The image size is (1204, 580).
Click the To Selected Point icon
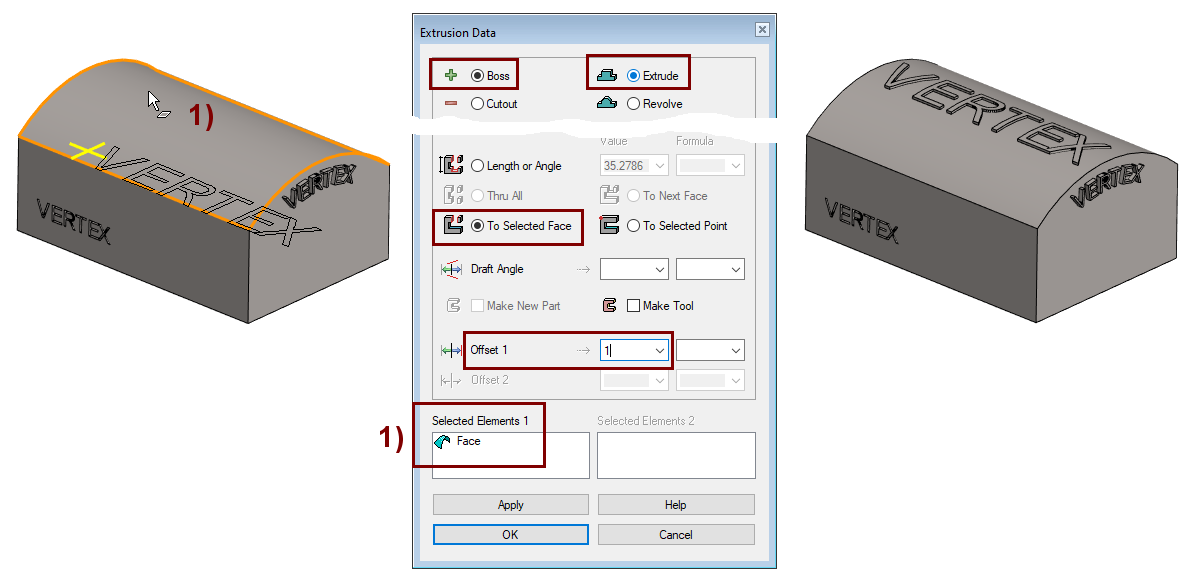pos(607,226)
